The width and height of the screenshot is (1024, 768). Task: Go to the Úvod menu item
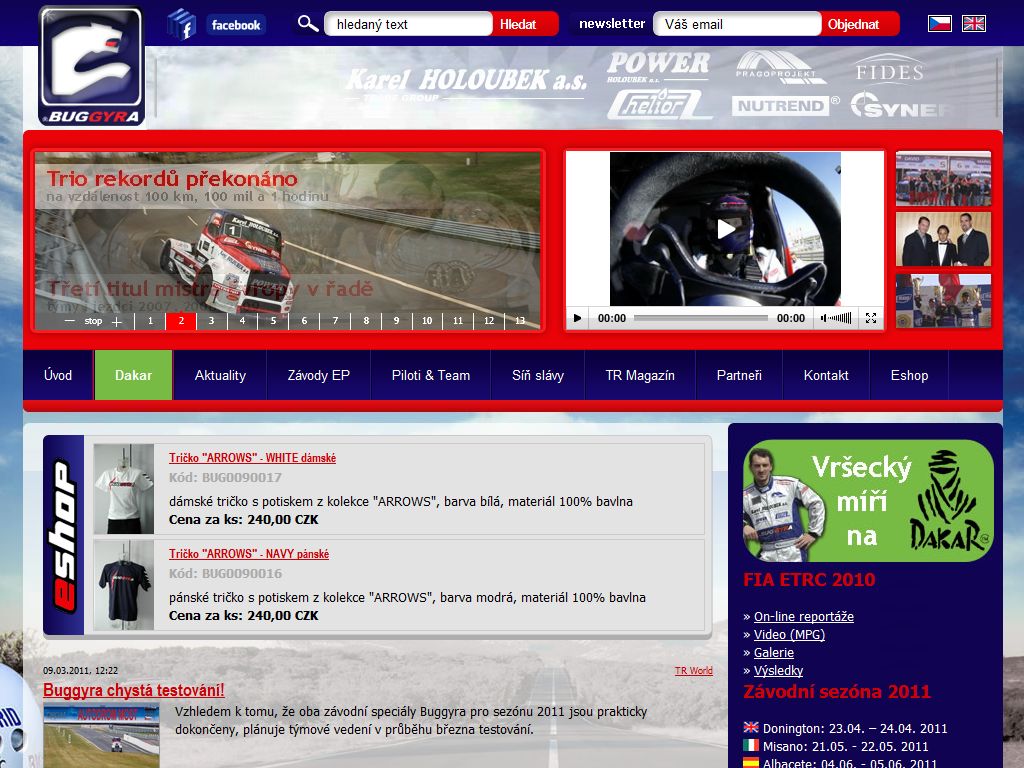[x=57, y=375]
